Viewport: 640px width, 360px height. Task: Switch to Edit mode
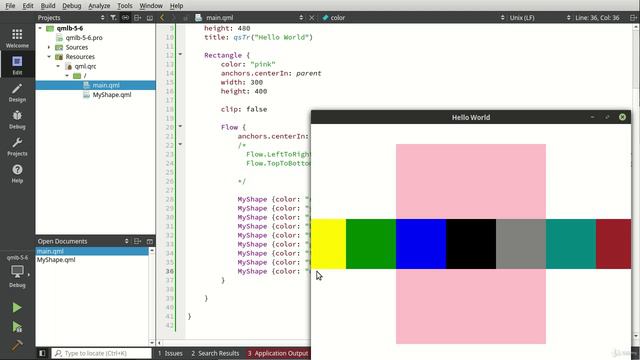[17, 65]
